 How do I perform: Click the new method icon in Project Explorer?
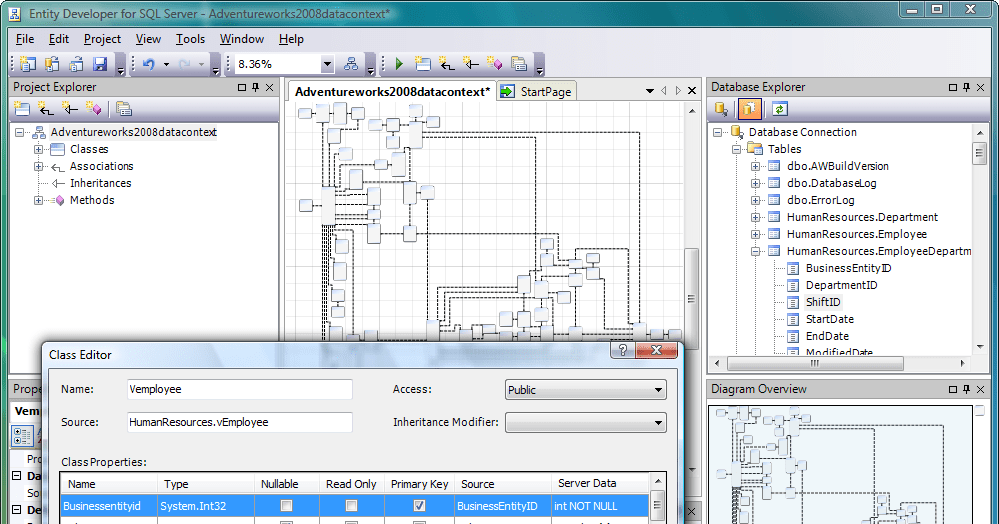click(94, 109)
